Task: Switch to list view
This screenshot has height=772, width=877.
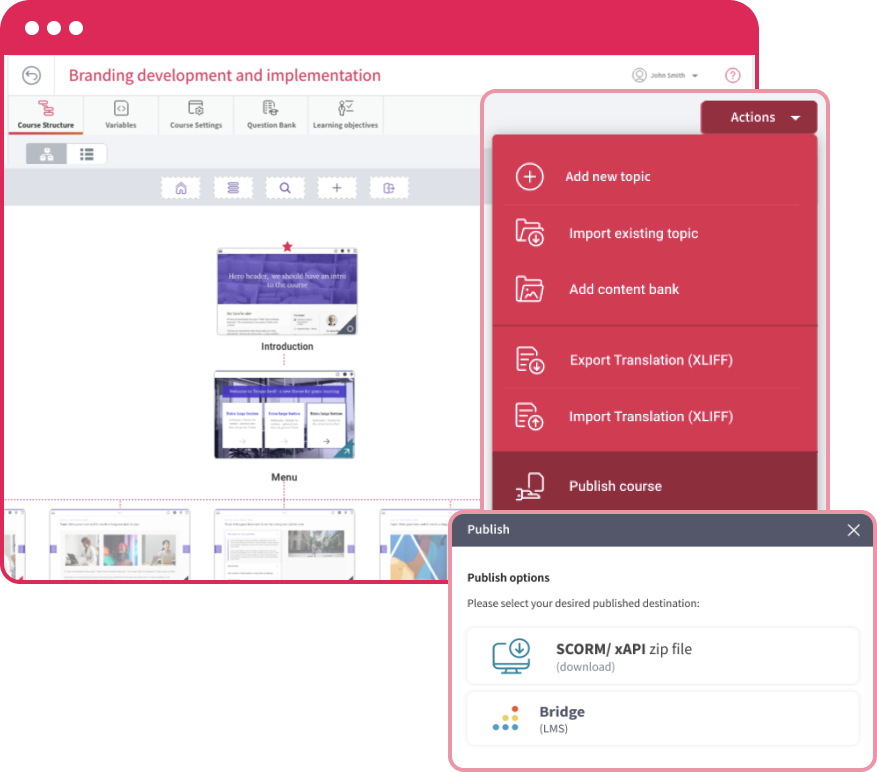Action: point(87,154)
